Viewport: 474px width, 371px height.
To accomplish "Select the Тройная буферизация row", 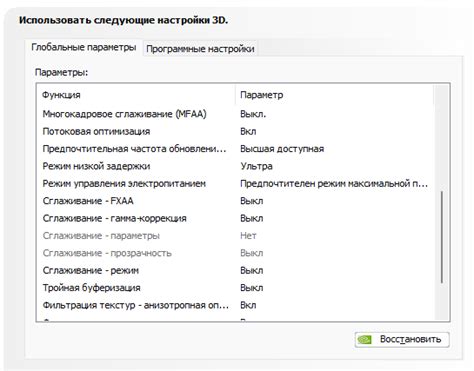I will [235, 288].
